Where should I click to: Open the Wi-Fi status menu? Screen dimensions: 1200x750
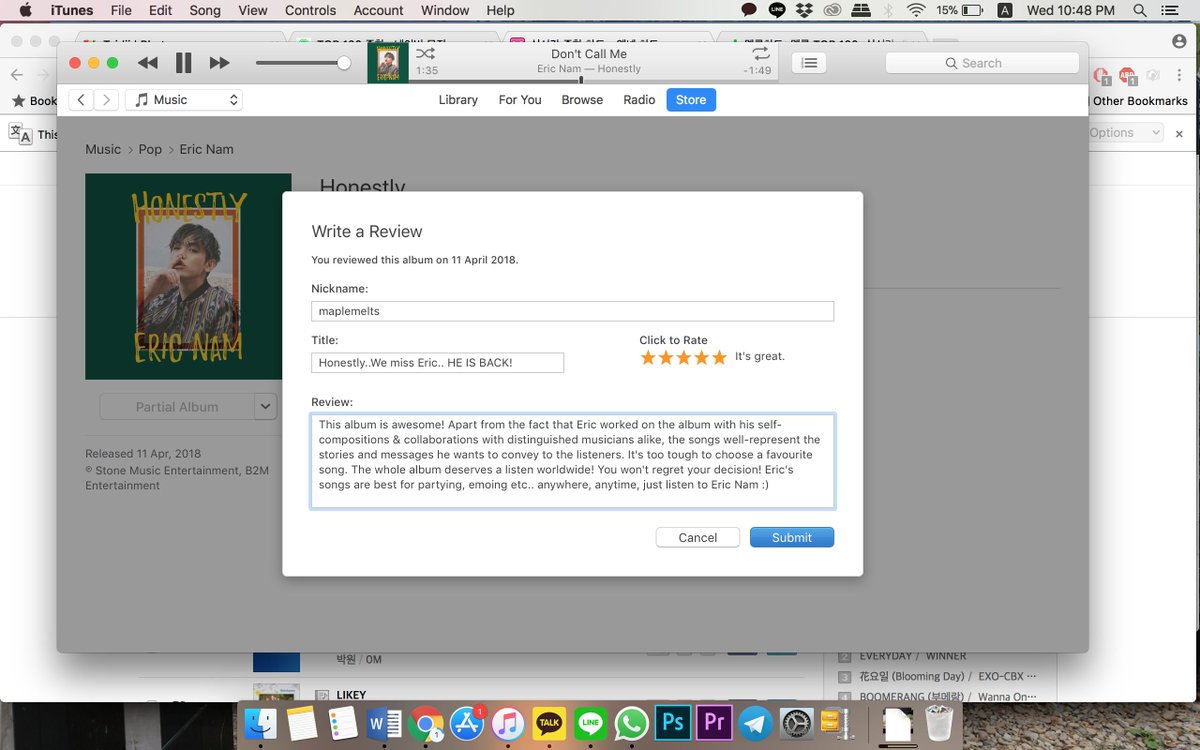point(916,11)
